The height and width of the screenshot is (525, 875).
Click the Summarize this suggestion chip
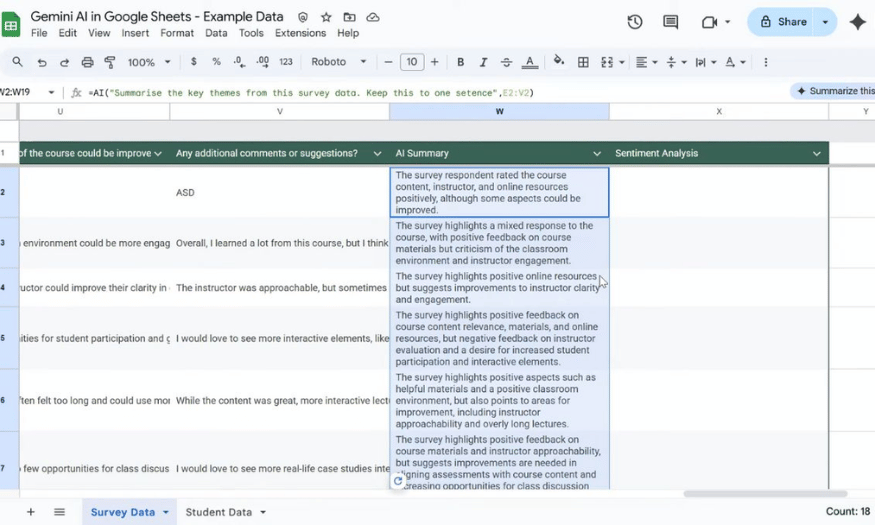[834, 91]
